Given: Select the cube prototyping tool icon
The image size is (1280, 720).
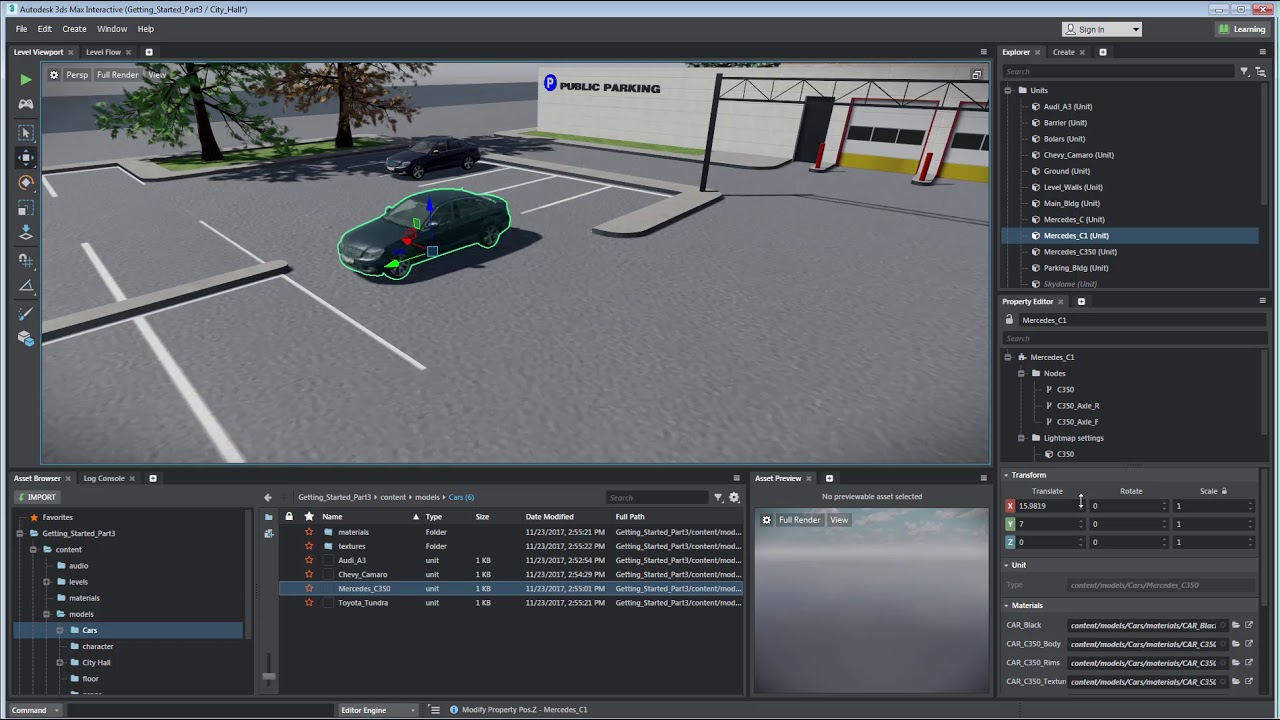Looking at the screenshot, I should (26, 338).
